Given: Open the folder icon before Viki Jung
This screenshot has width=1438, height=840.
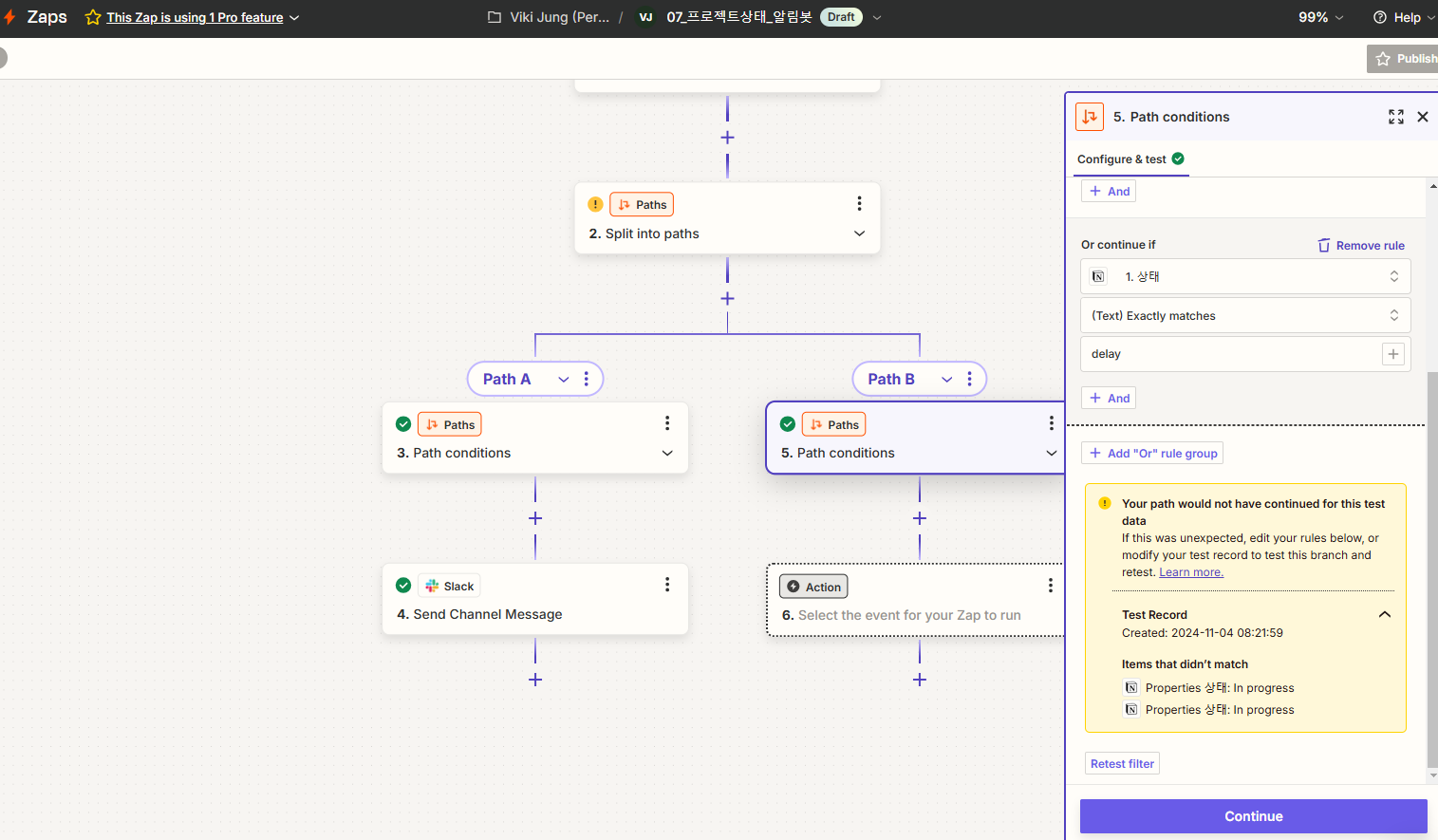Looking at the screenshot, I should tap(495, 17).
